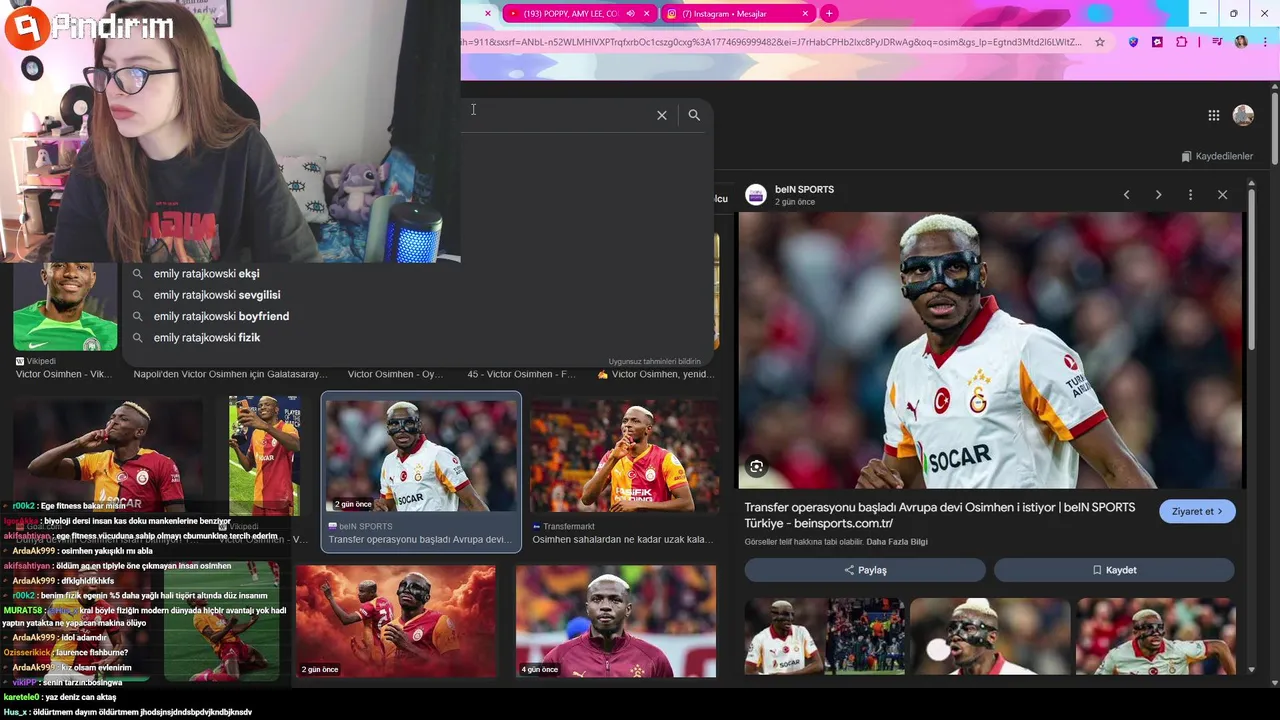Open the beIN SPORTS article title link
Image resolution: width=1280 pixels, height=720 pixels.
pos(939,515)
